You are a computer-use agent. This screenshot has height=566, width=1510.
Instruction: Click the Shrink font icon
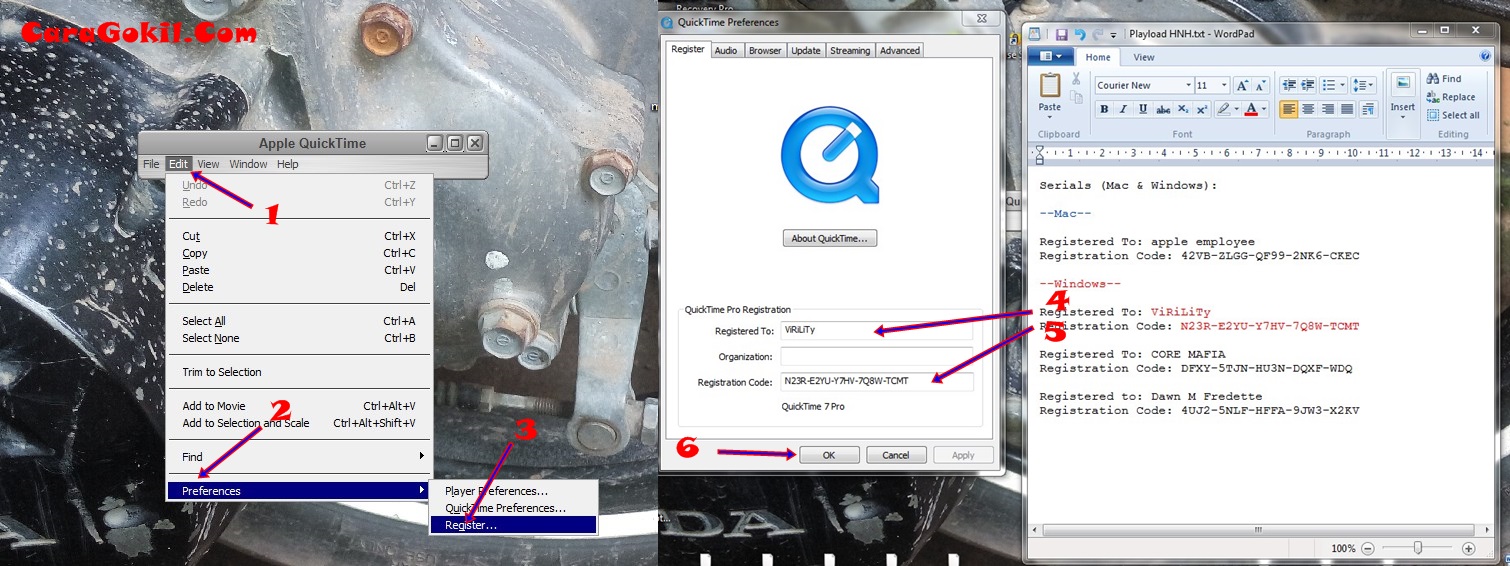[x=1260, y=85]
